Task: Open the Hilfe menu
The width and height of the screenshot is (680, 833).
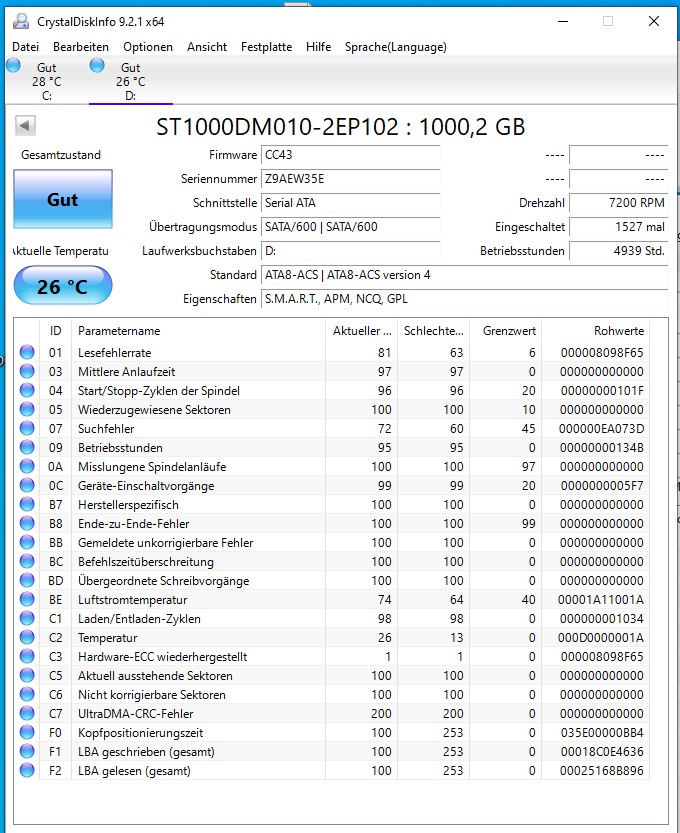Action: point(318,47)
